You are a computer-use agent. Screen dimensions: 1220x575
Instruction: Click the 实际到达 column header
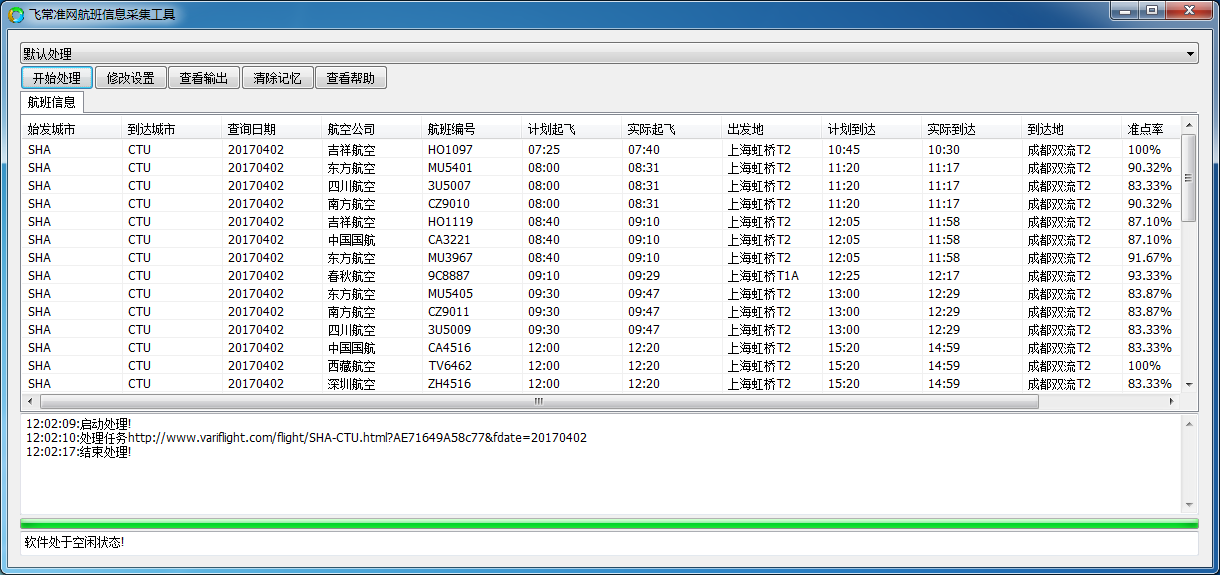click(972, 129)
